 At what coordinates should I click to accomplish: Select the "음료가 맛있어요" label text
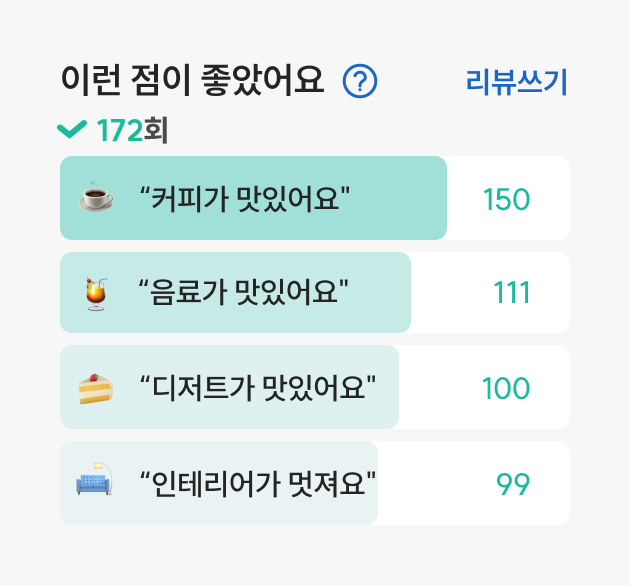click(x=243, y=292)
